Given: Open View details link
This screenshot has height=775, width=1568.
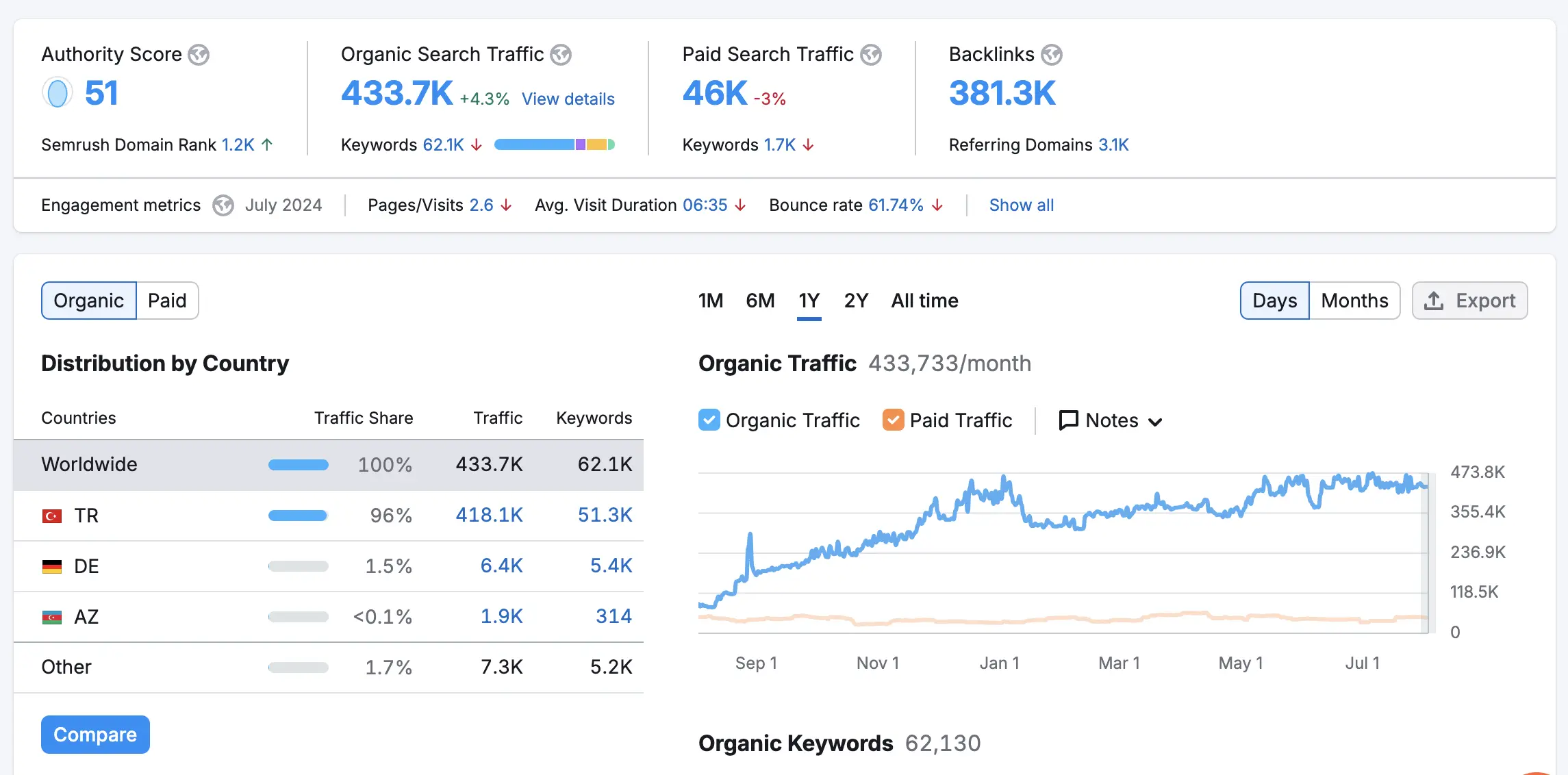Looking at the screenshot, I should 568,99.
